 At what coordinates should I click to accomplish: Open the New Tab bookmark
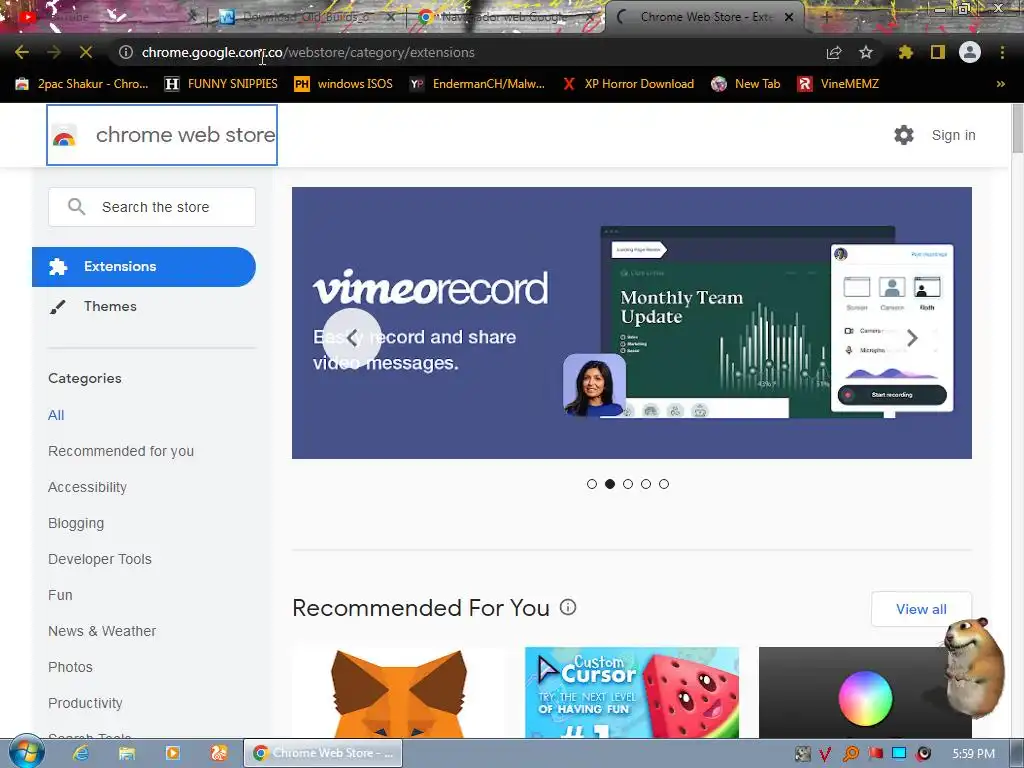746,84
